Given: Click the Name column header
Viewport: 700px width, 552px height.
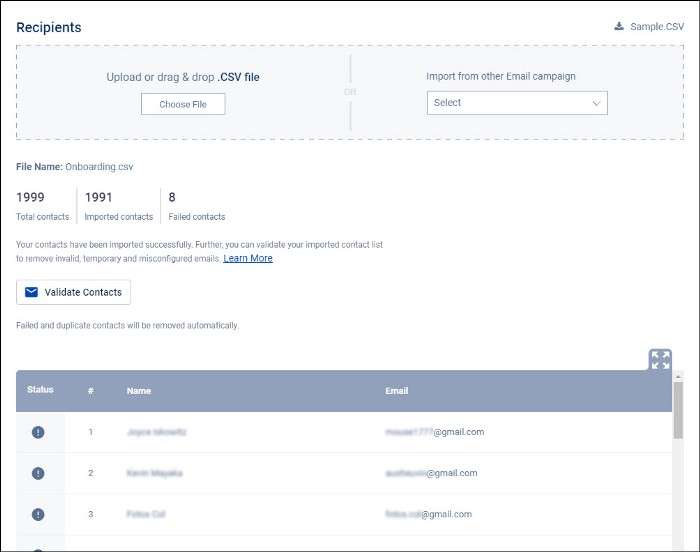Looking at the screenshot, I should pyautogui.click(x=139, y=391).
